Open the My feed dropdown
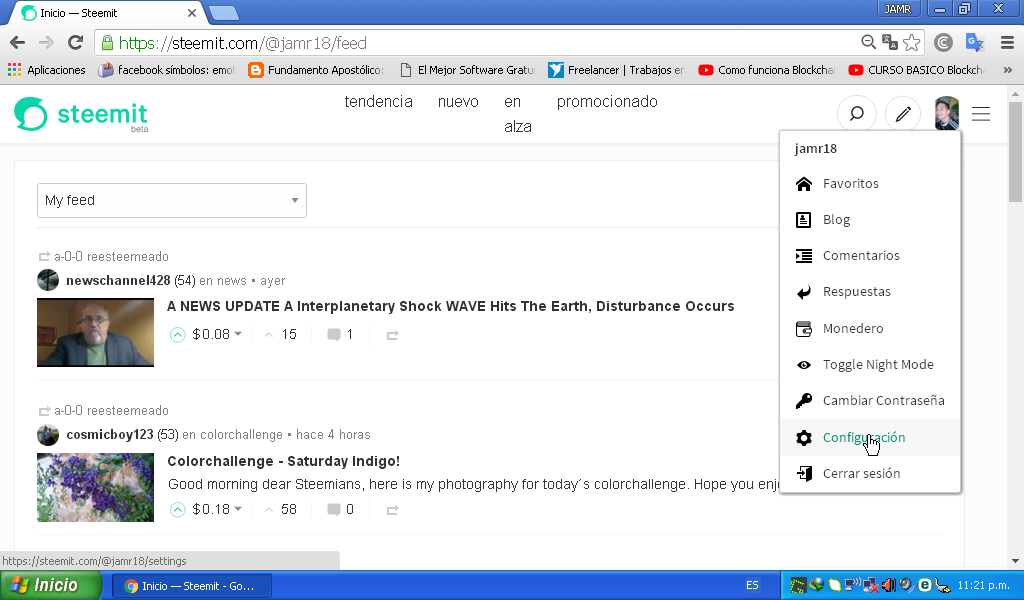The image size is (1024, 600). click(x=172, y=200)
